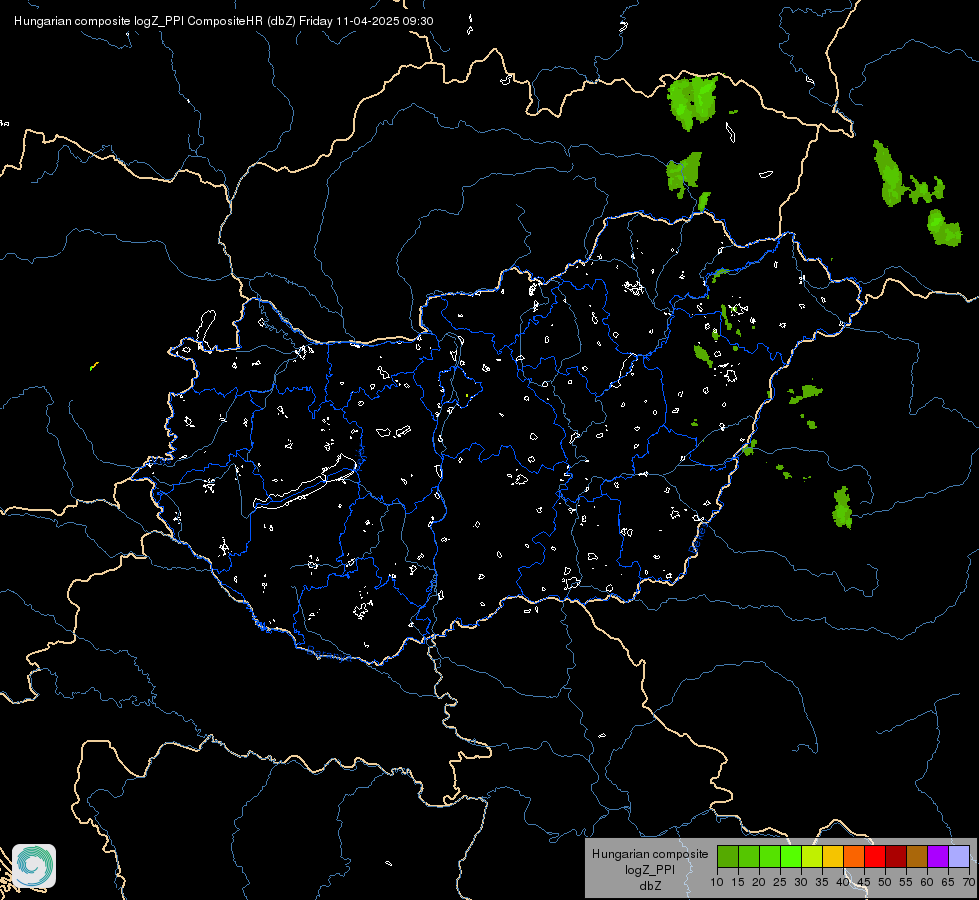Click the 35–40 dBZ yellow legend swatch
The width and height of the screenshot is (979, 900).
pyautogui.click(x=833, y=856)
